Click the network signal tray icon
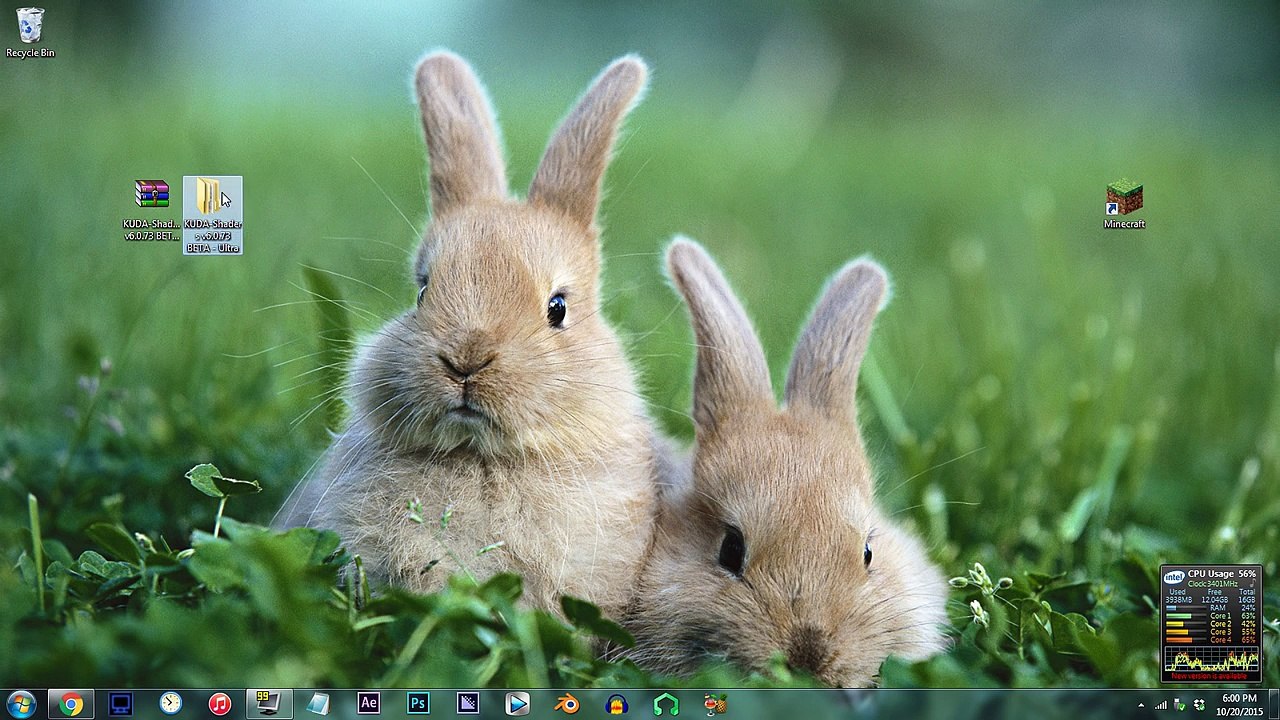The width and height of the screenshot is (1280, 720). point(1161,706)
